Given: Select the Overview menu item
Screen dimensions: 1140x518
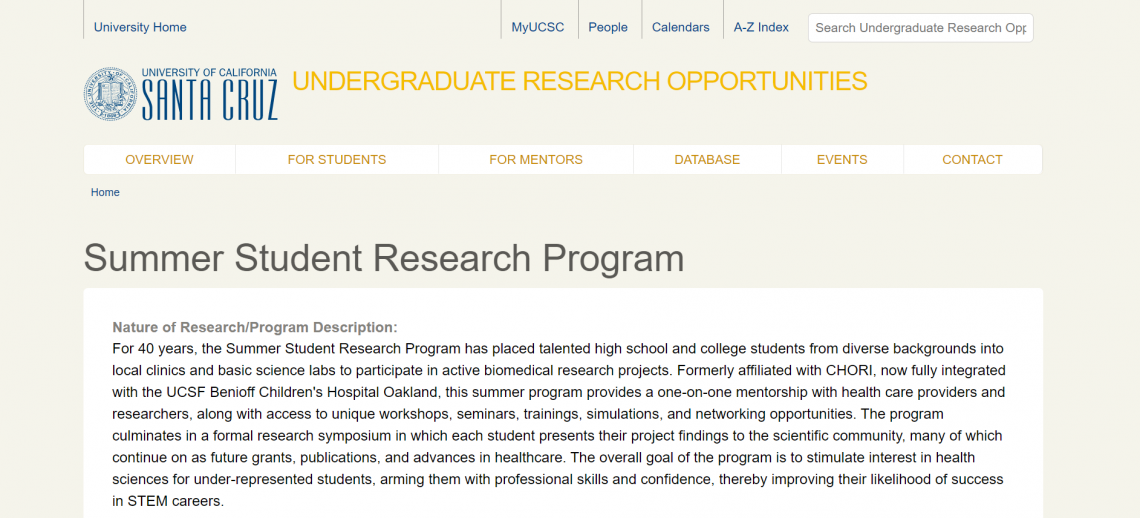Looking at the screenshot, I should pyautogui.click(x=159, y=159).
